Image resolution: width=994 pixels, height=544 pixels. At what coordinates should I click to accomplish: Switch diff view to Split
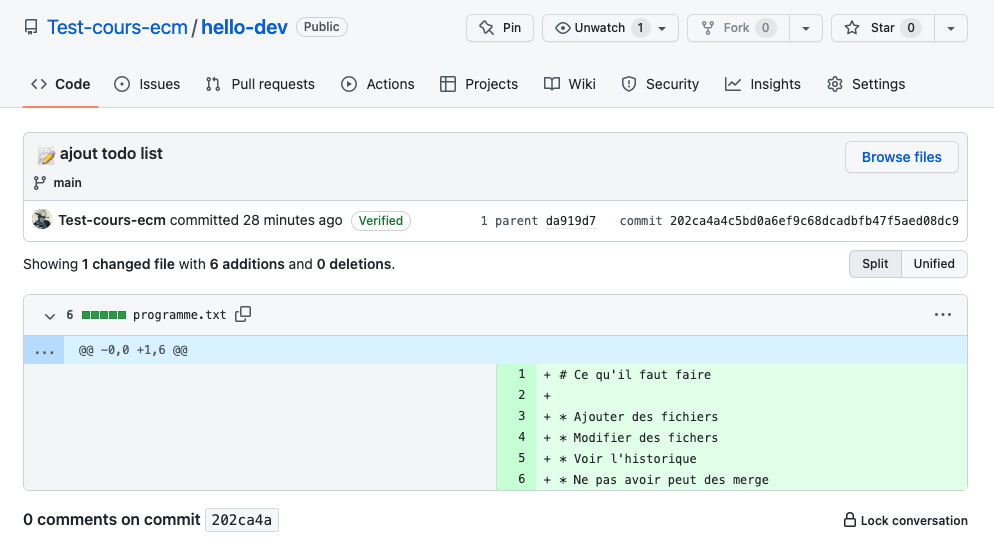click(875, 263)
